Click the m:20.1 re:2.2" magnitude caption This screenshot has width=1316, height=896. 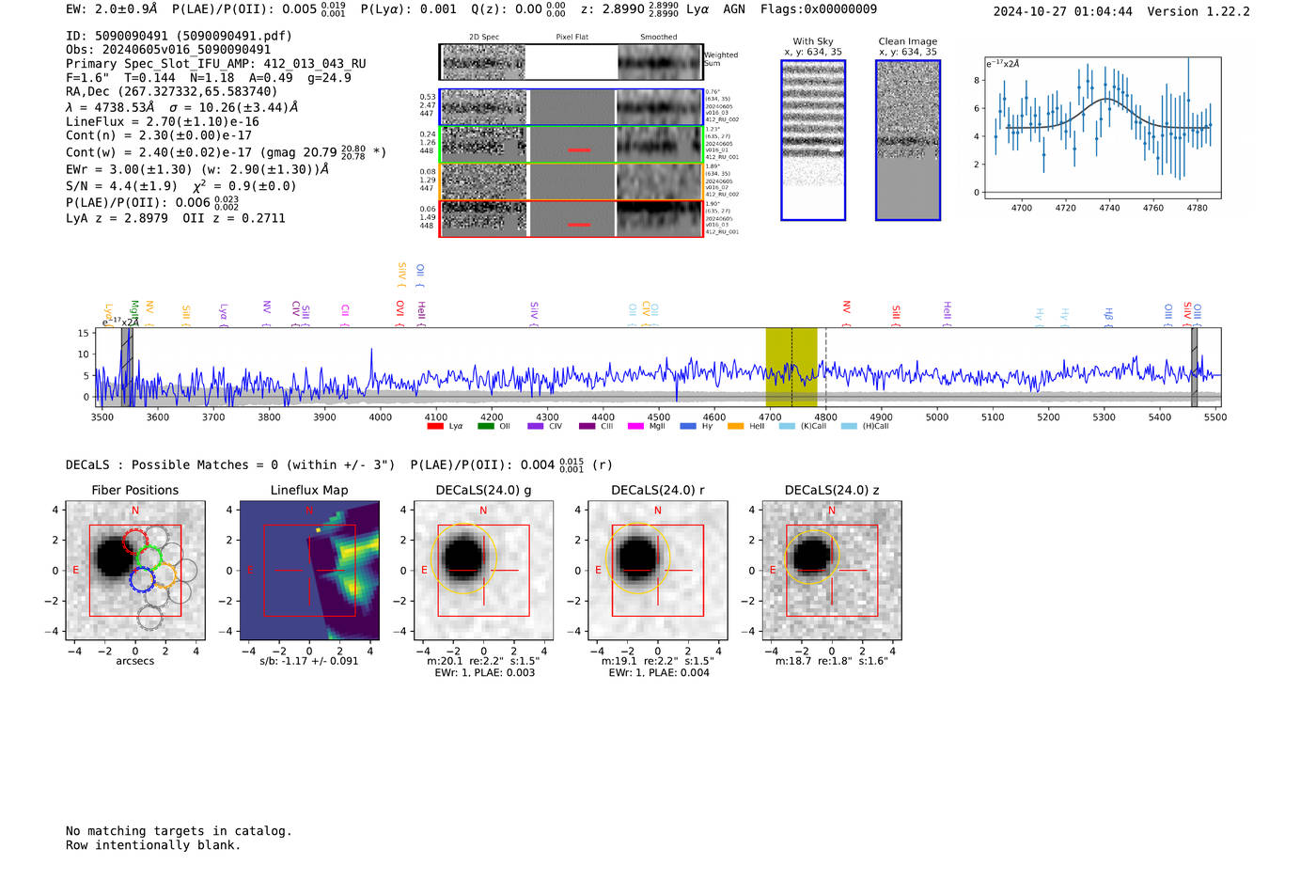click(x=483, y=661)
